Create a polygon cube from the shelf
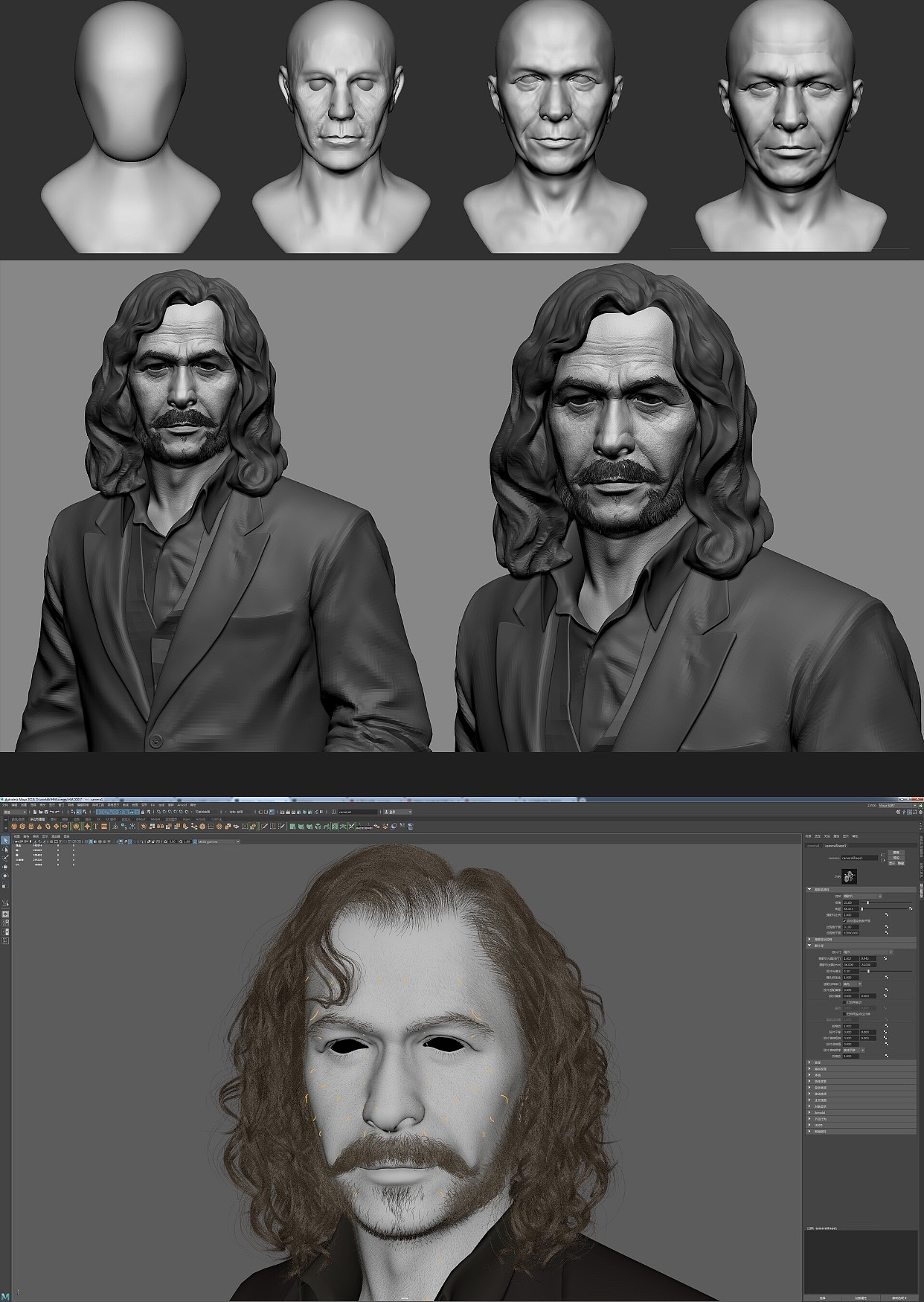924x1302 pixels. click(x=22, y=827)
